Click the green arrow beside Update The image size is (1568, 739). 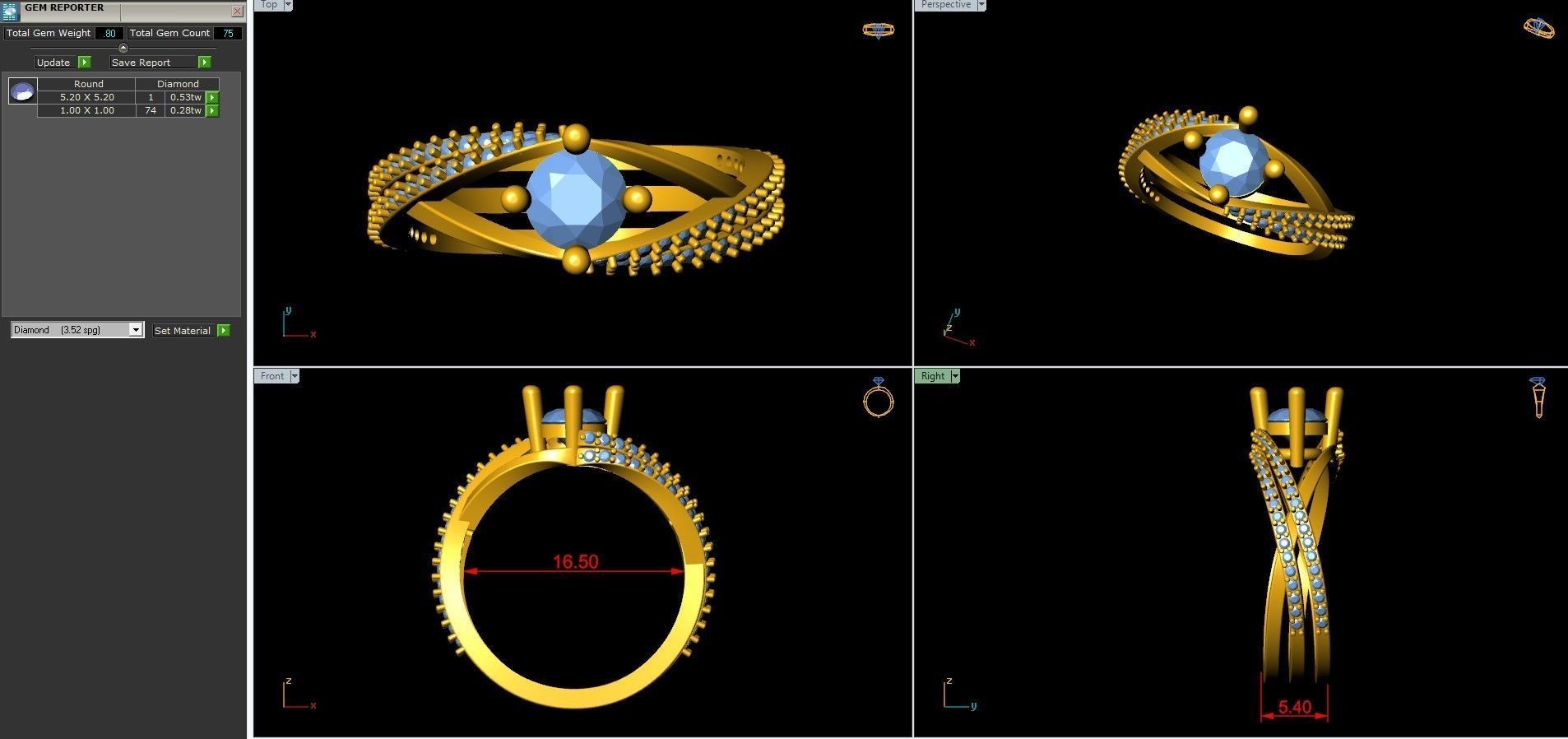(84, 63)
